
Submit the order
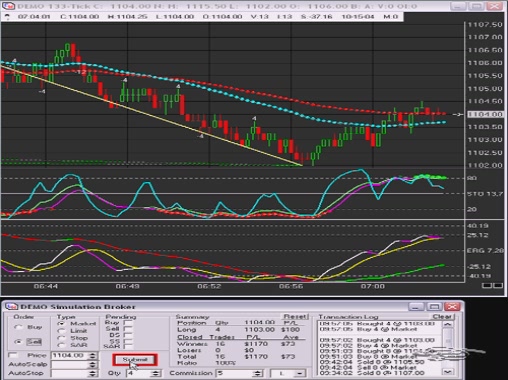click(x=135, y=360)
